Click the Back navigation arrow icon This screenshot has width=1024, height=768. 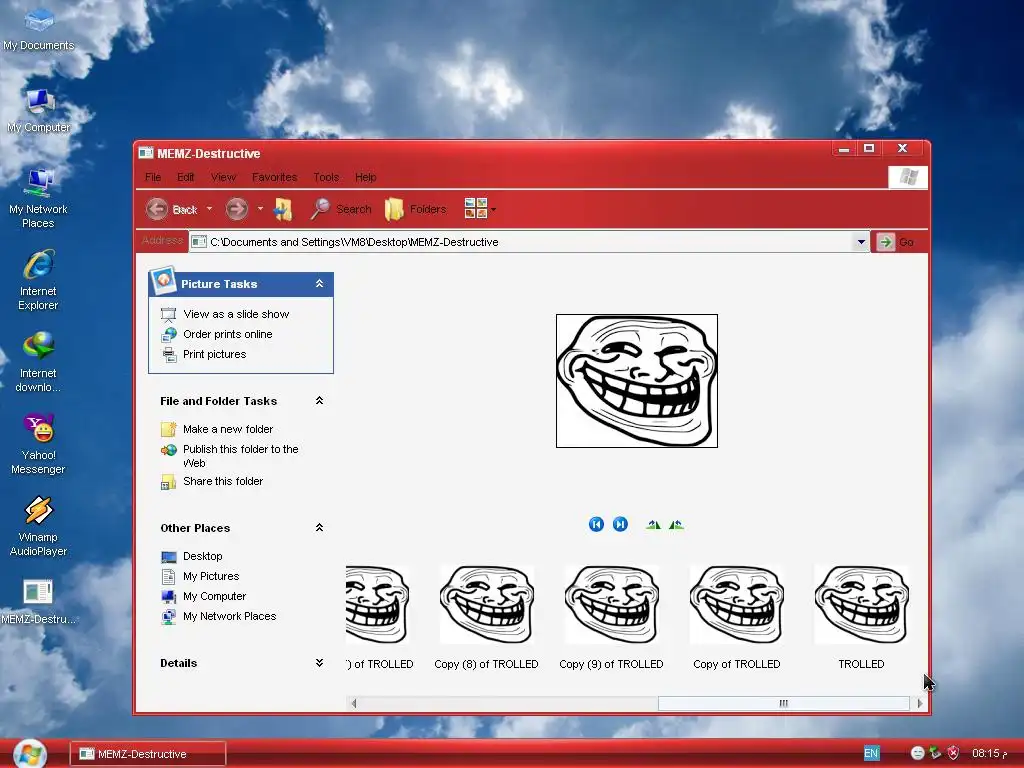pos(157,209)
